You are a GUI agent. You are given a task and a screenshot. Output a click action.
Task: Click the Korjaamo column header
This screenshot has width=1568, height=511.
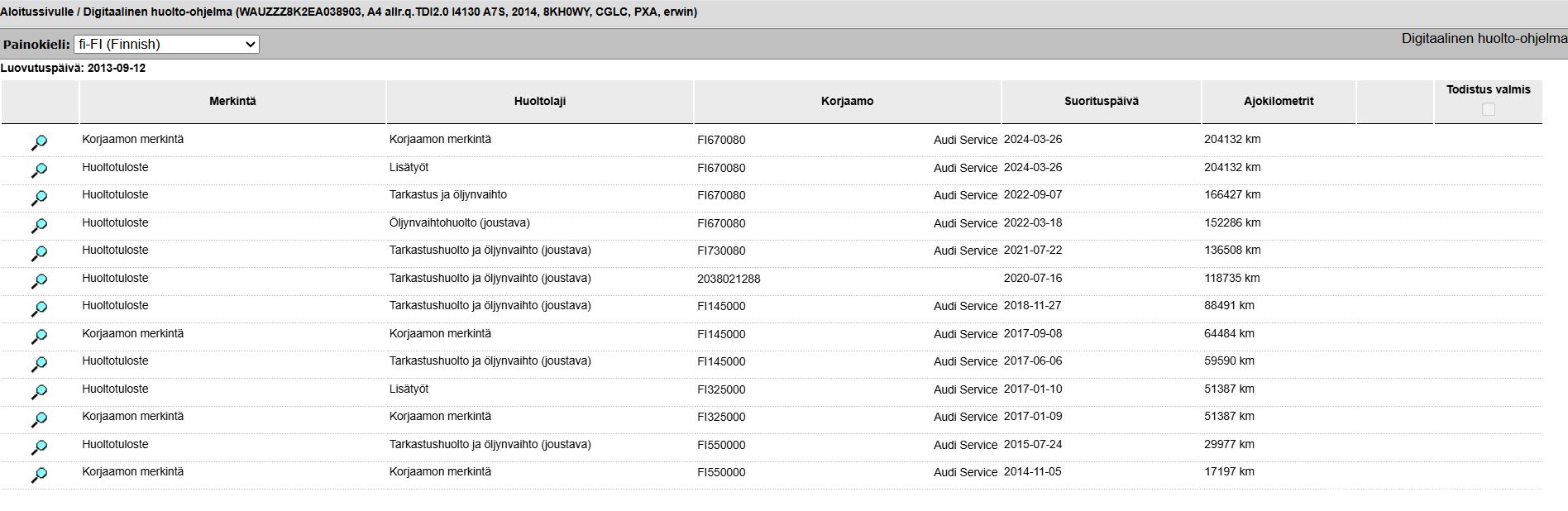click(848, 101)
